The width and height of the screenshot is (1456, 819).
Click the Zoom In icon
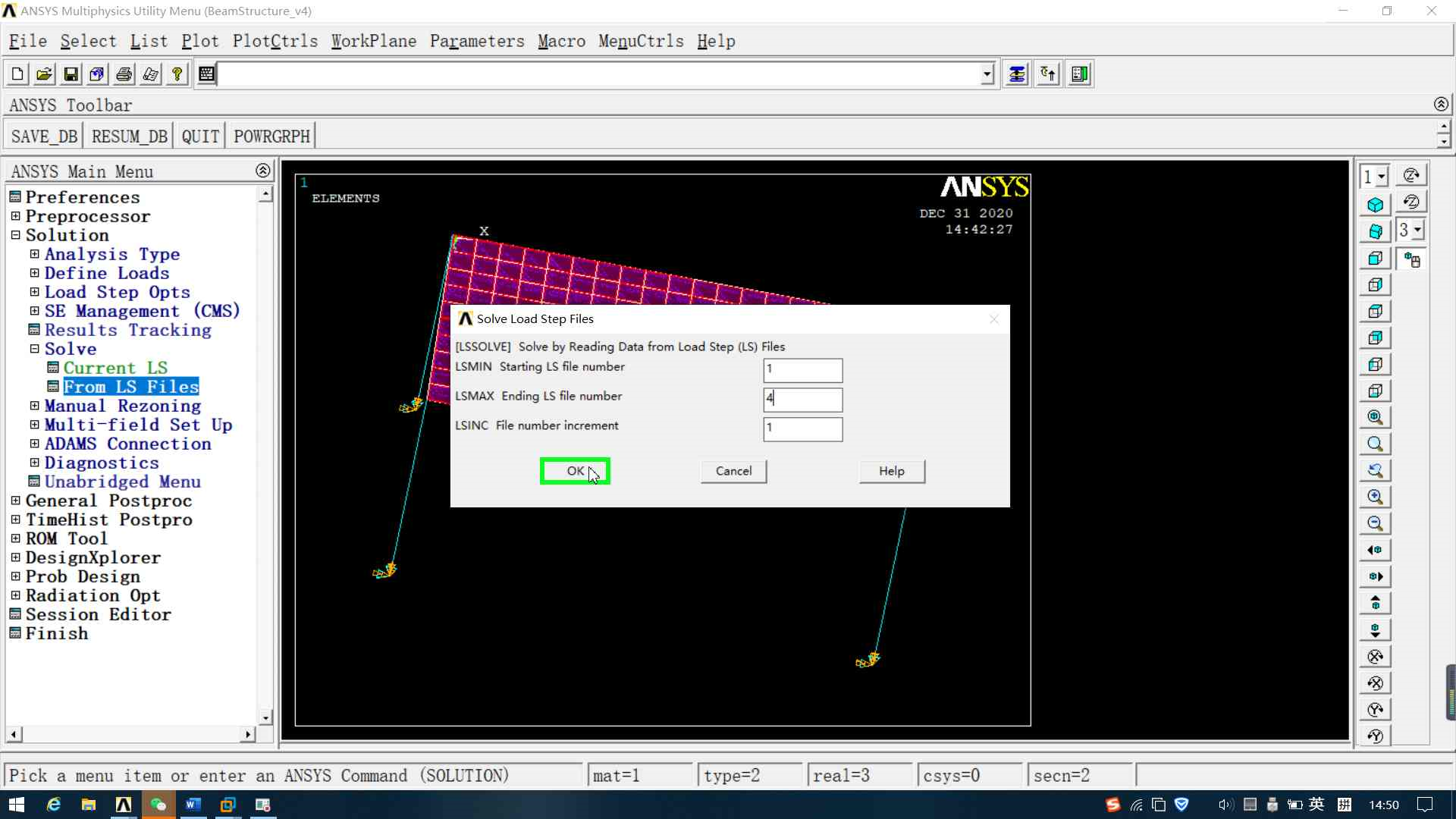[x=1375, y=497]
